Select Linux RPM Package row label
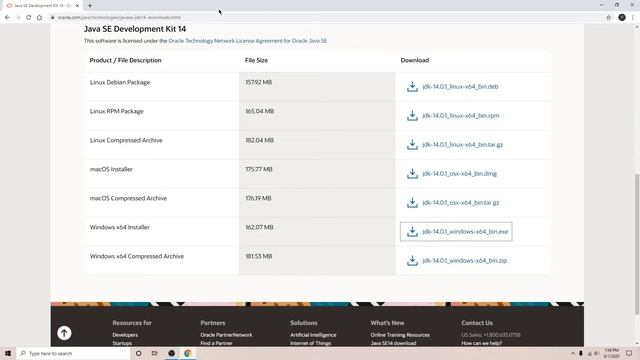640x360 pixels. point(117,111)
